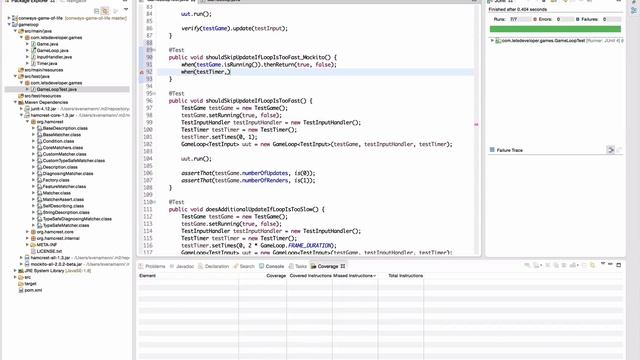The image size is (640, 360).
Task: Select StringDescription.class in the tree
Action: click(x=66, y=212)
